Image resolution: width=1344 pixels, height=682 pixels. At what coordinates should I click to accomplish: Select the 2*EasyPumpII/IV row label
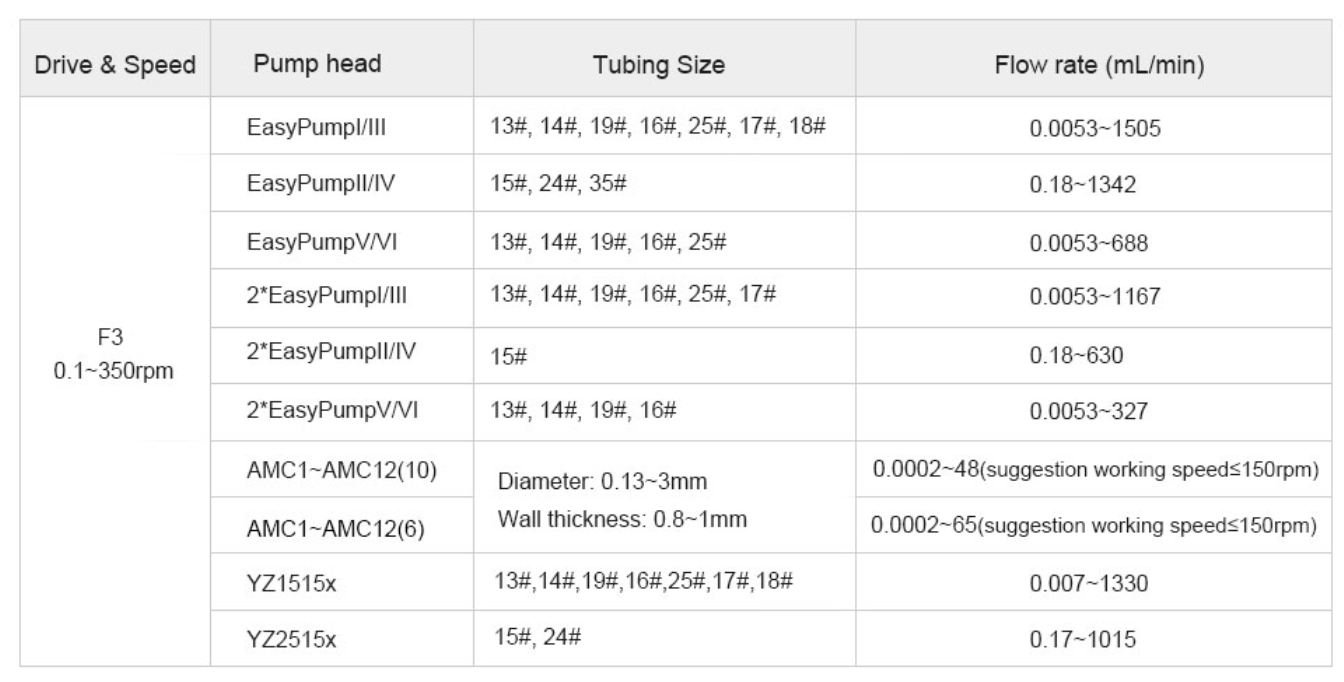(x=309, y=353)
